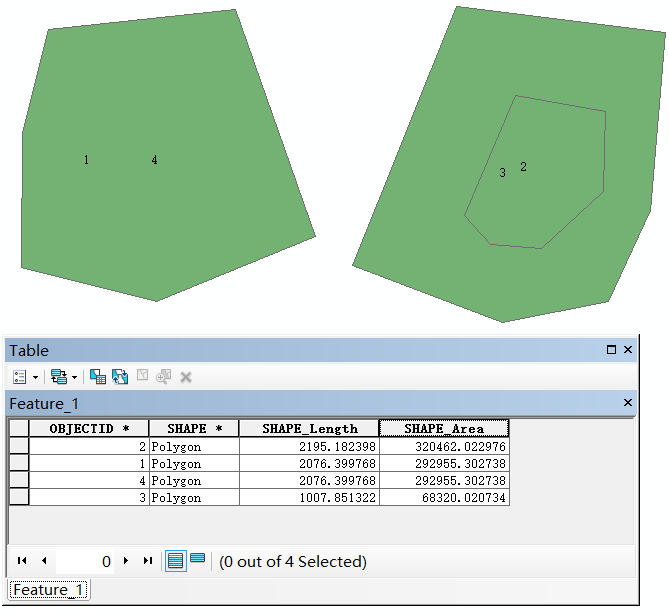Click map label 3 in inner polygon
669x611 pixels.
tap(503, 173)
